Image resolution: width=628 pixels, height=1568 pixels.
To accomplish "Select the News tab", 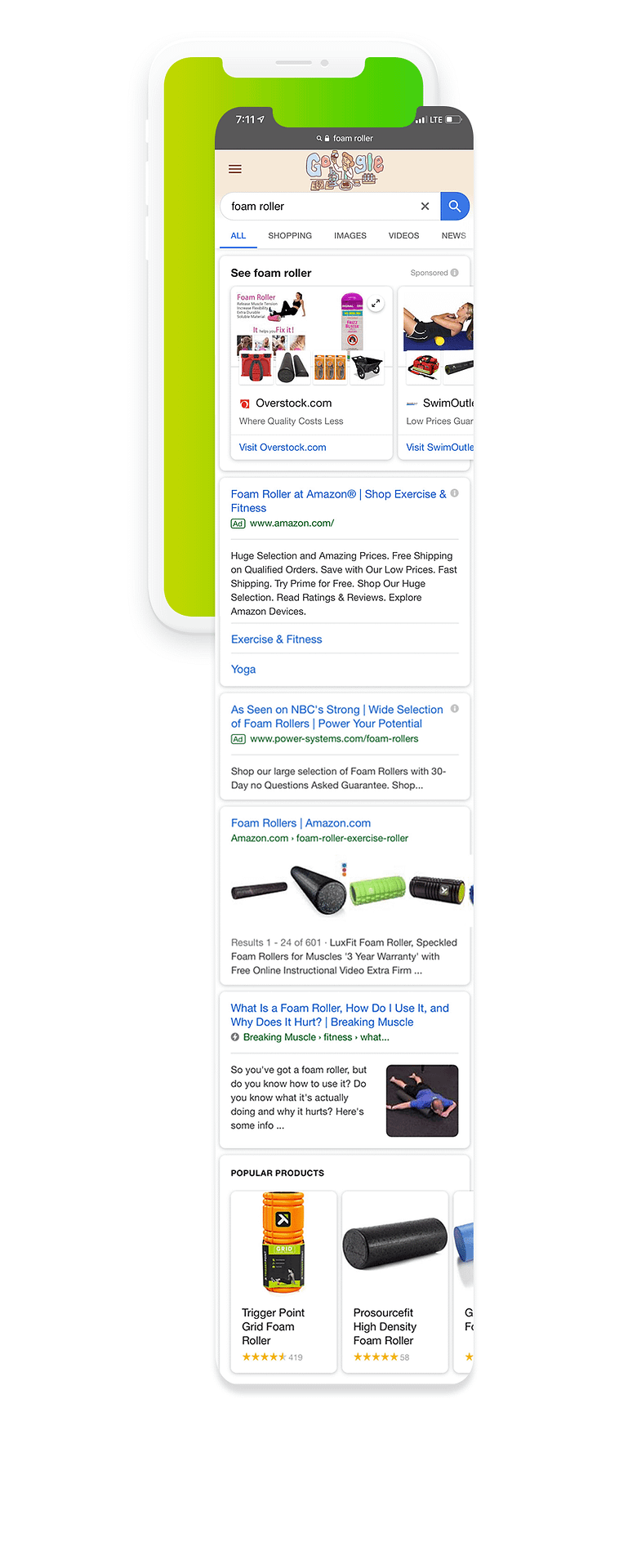I will [x=454, y=235].
